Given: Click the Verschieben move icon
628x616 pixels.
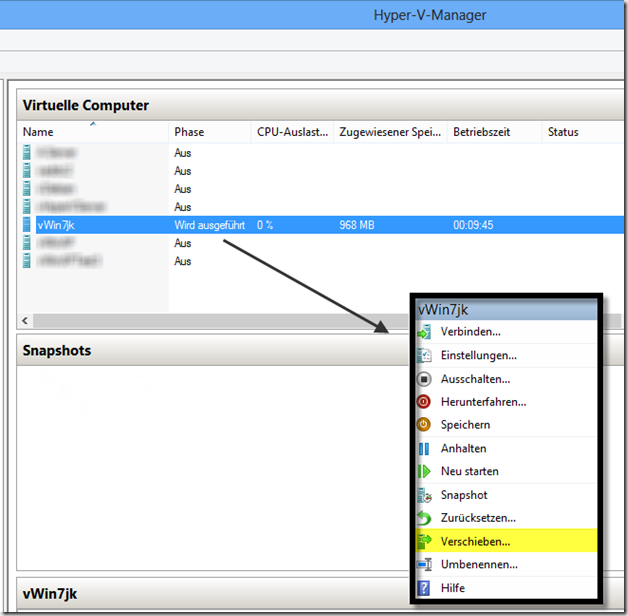Looking at the screenshot, I should (424, 542).
